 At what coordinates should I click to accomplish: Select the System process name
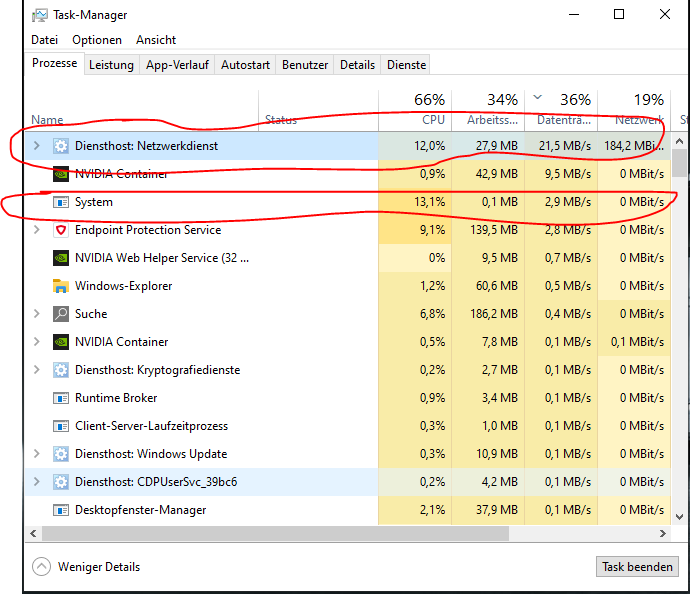point(94,202)
